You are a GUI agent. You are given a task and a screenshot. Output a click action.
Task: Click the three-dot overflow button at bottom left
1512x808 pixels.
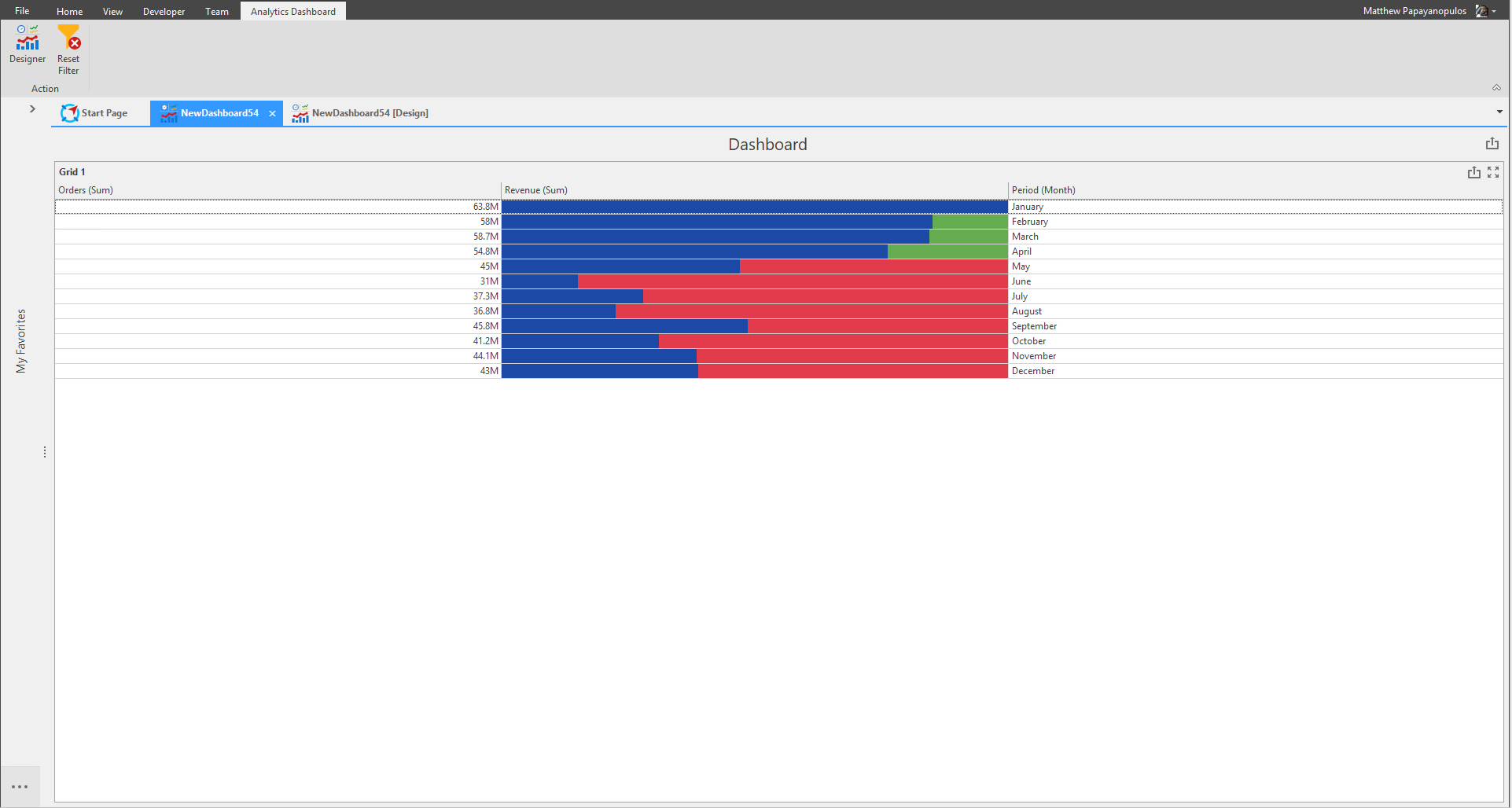(x=20, y=787)
